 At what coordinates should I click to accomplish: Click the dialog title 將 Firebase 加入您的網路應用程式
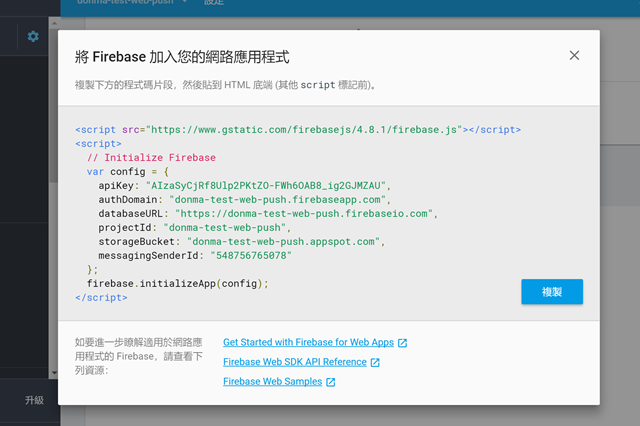[x=182, y=57]
